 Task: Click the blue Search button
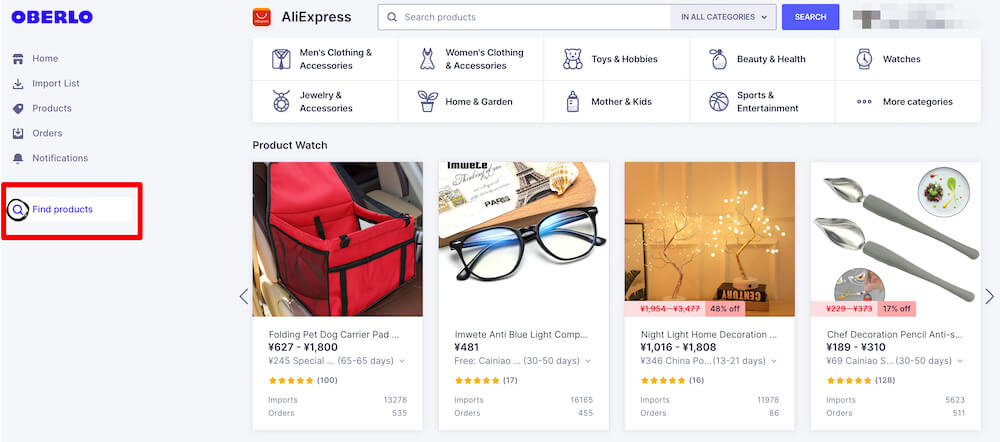click(x=811, y=17)
